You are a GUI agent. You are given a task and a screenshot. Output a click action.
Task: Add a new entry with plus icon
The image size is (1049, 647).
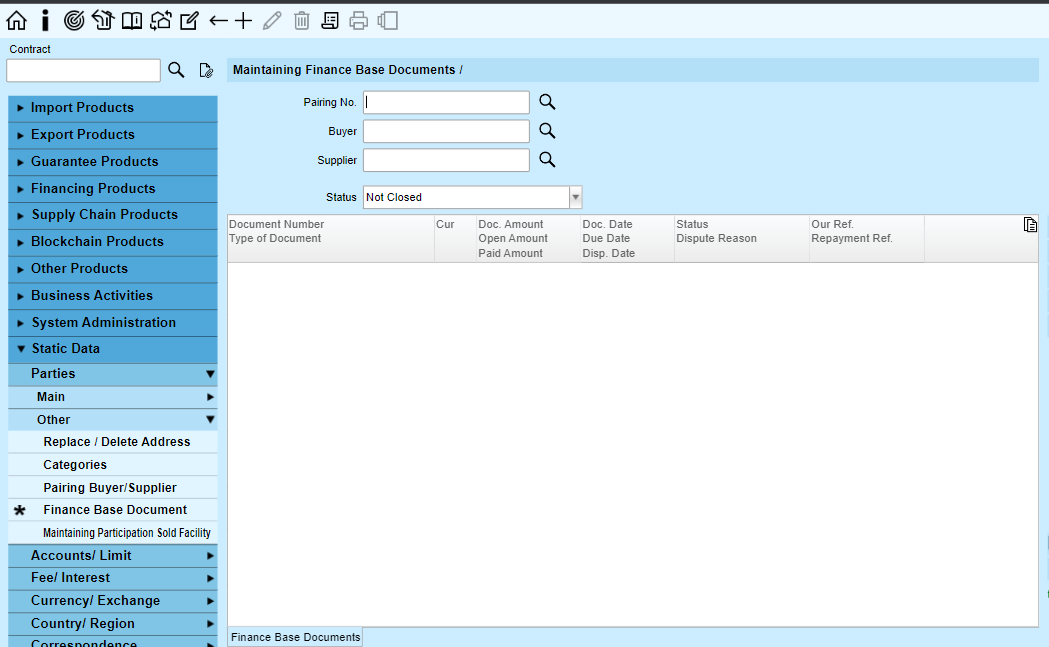244,21
